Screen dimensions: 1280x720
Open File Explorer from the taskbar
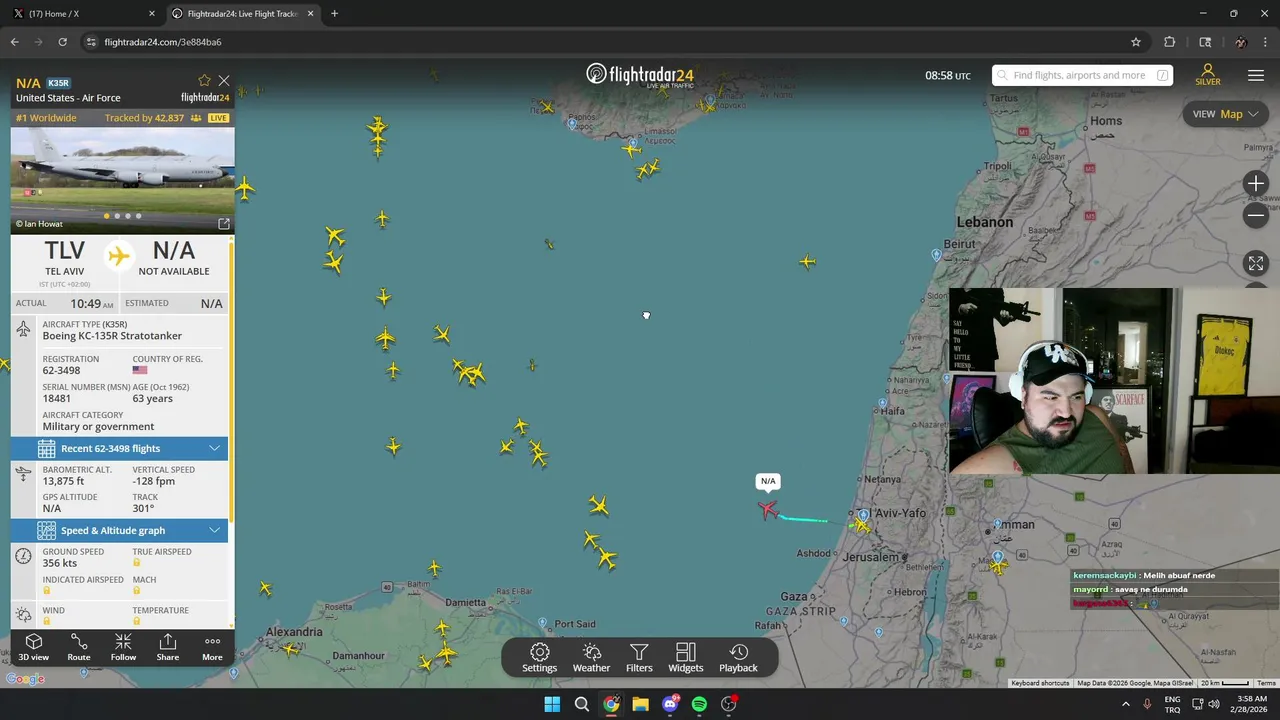point(640,704)
